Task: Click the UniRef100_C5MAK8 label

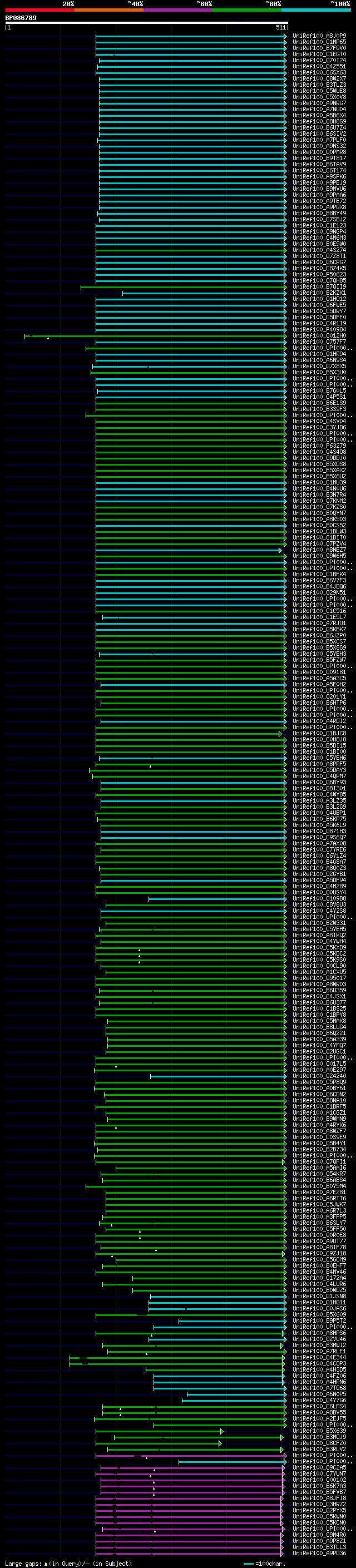Action: tap(319, 1021)
